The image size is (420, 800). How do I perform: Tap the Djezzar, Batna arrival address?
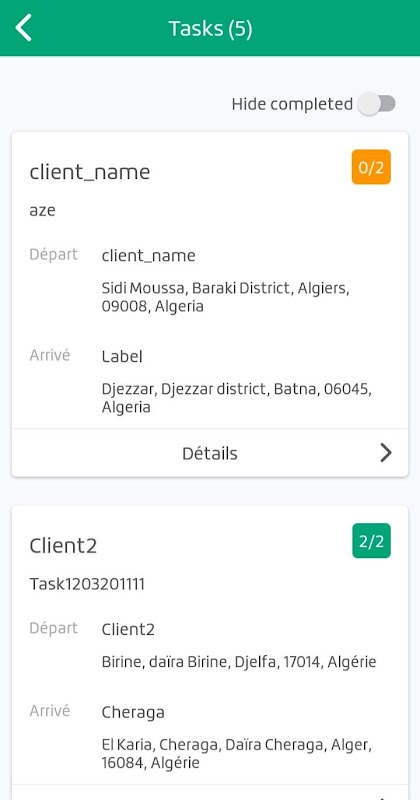pyautogui.click(x=237, y=398)
